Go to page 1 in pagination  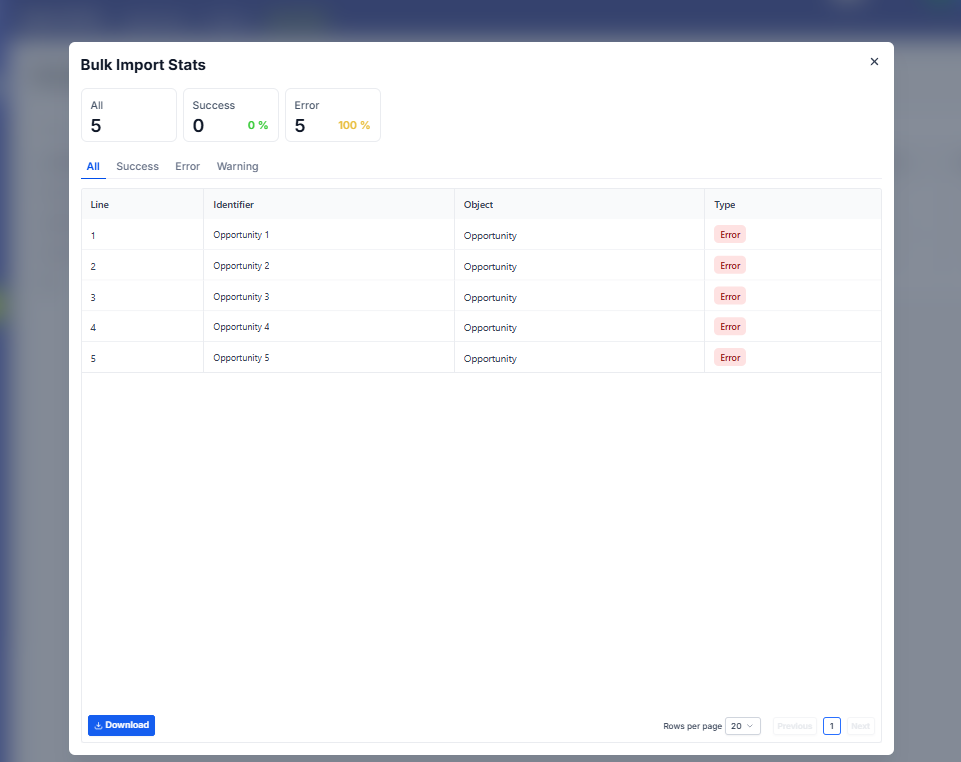pyautogui.click(x=831, y=726)
